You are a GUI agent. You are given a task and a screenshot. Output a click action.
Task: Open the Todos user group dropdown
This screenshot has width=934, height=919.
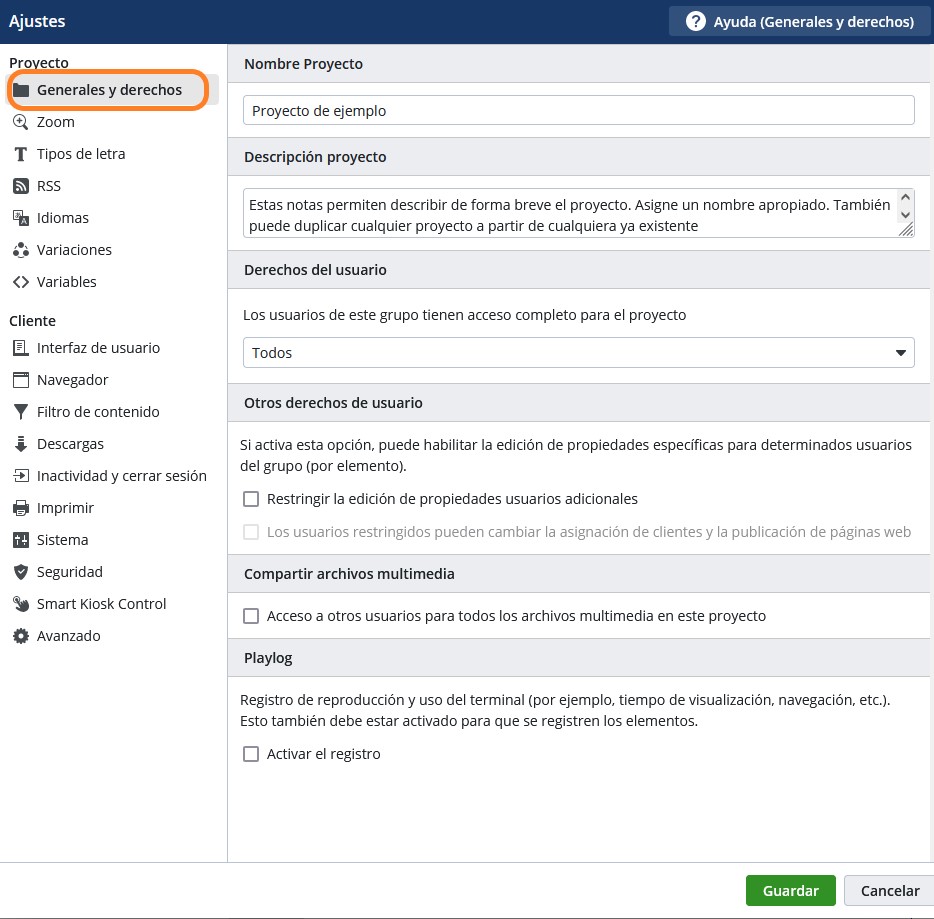point(578,353)
